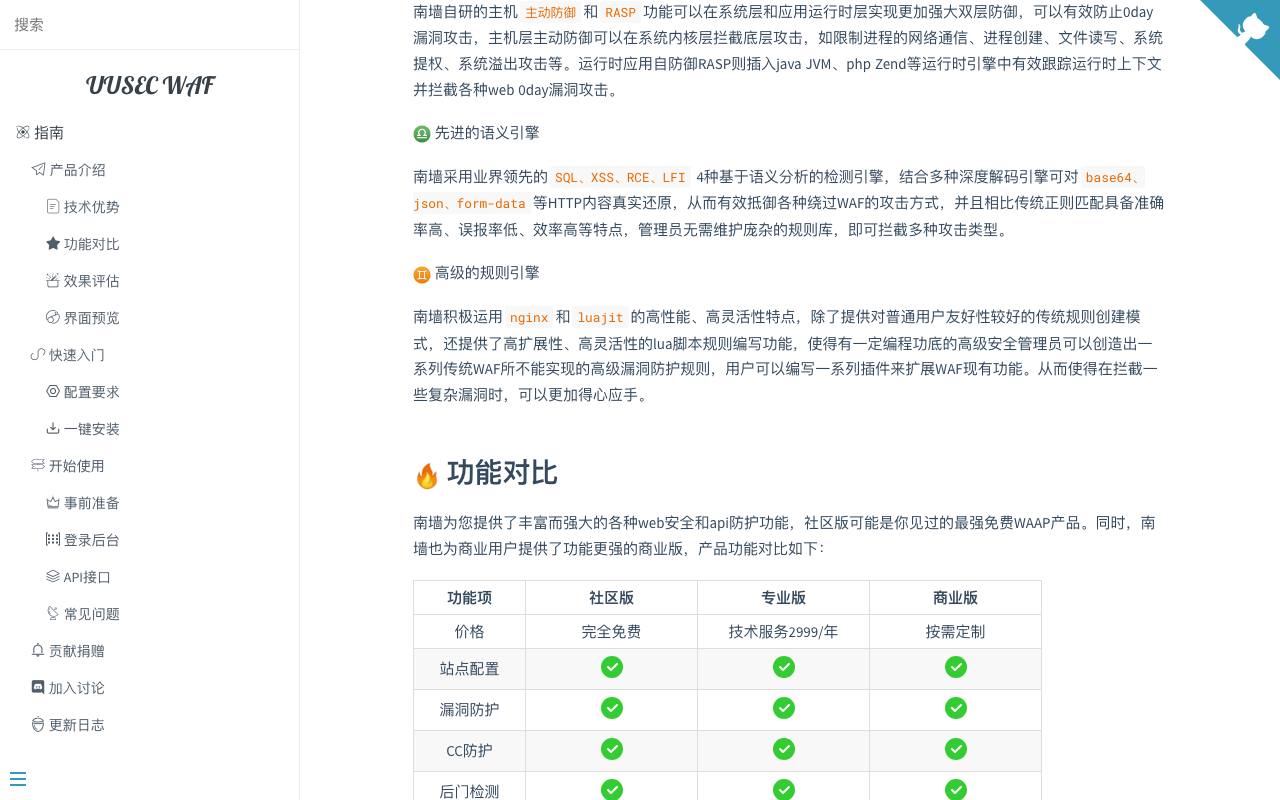Click the 完全免费 price cell
1280x800 pixels.
pyautogui.click(x=611, y=631)
